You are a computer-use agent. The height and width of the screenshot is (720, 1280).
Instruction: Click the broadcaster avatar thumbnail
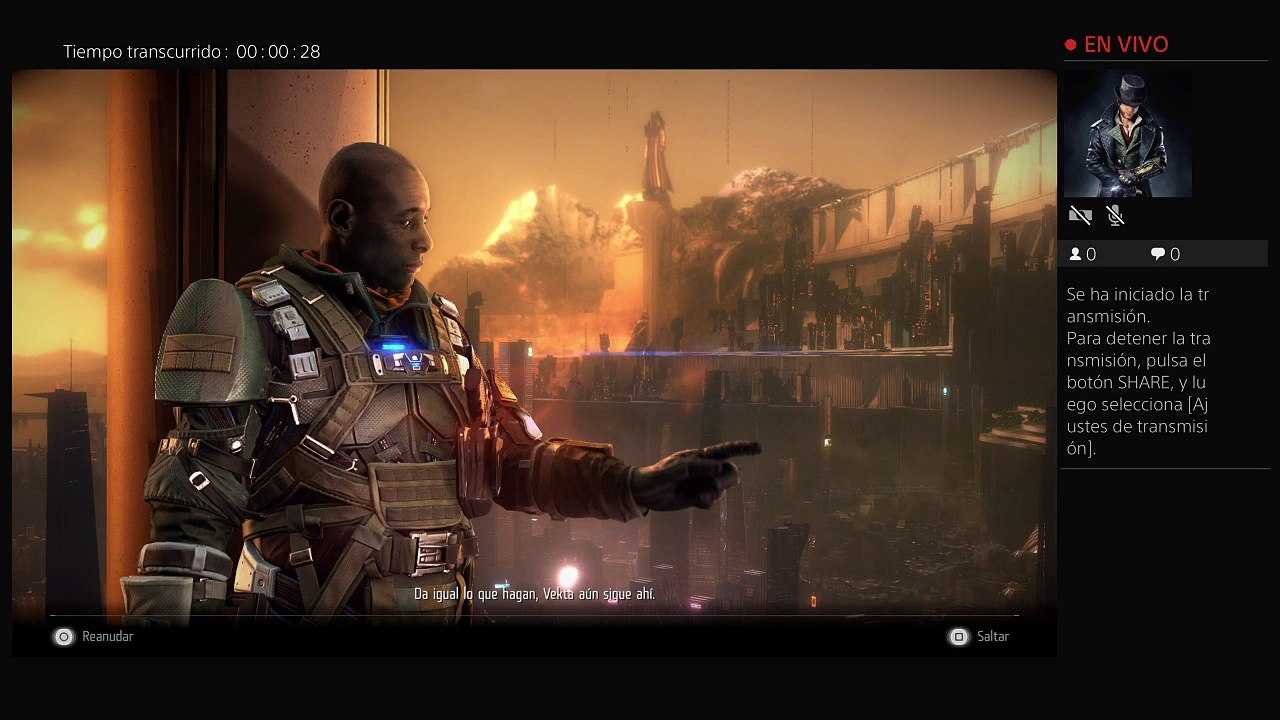[1128, 133]
